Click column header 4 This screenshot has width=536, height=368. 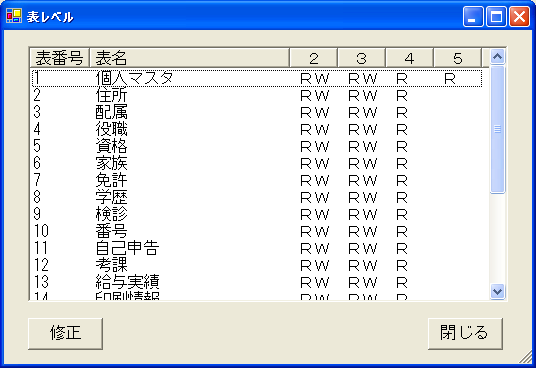point(410,58)
